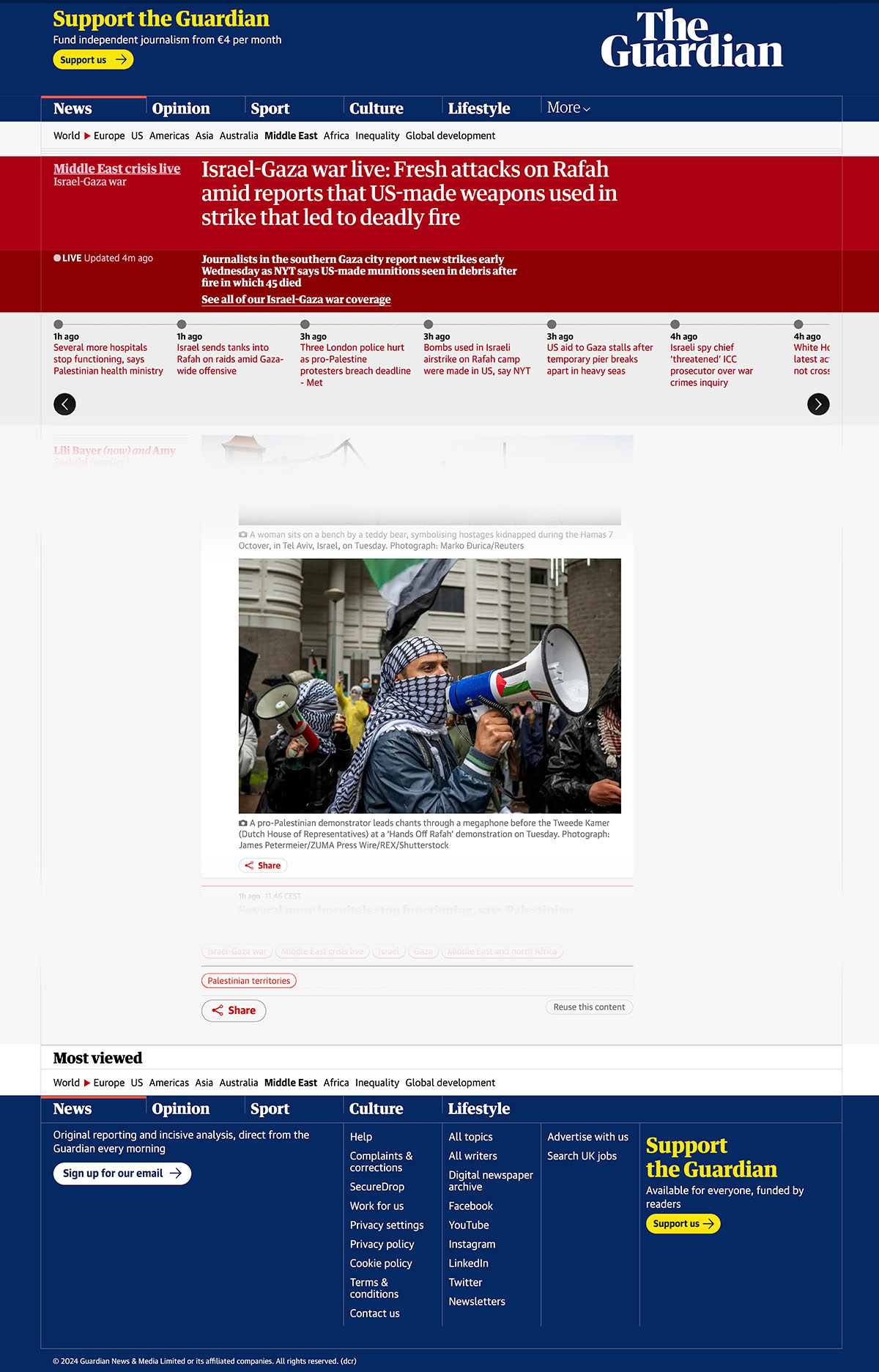Screen dimensions: 879x1372
Task: Open Twitter footer link
Action: [465, 1282]
